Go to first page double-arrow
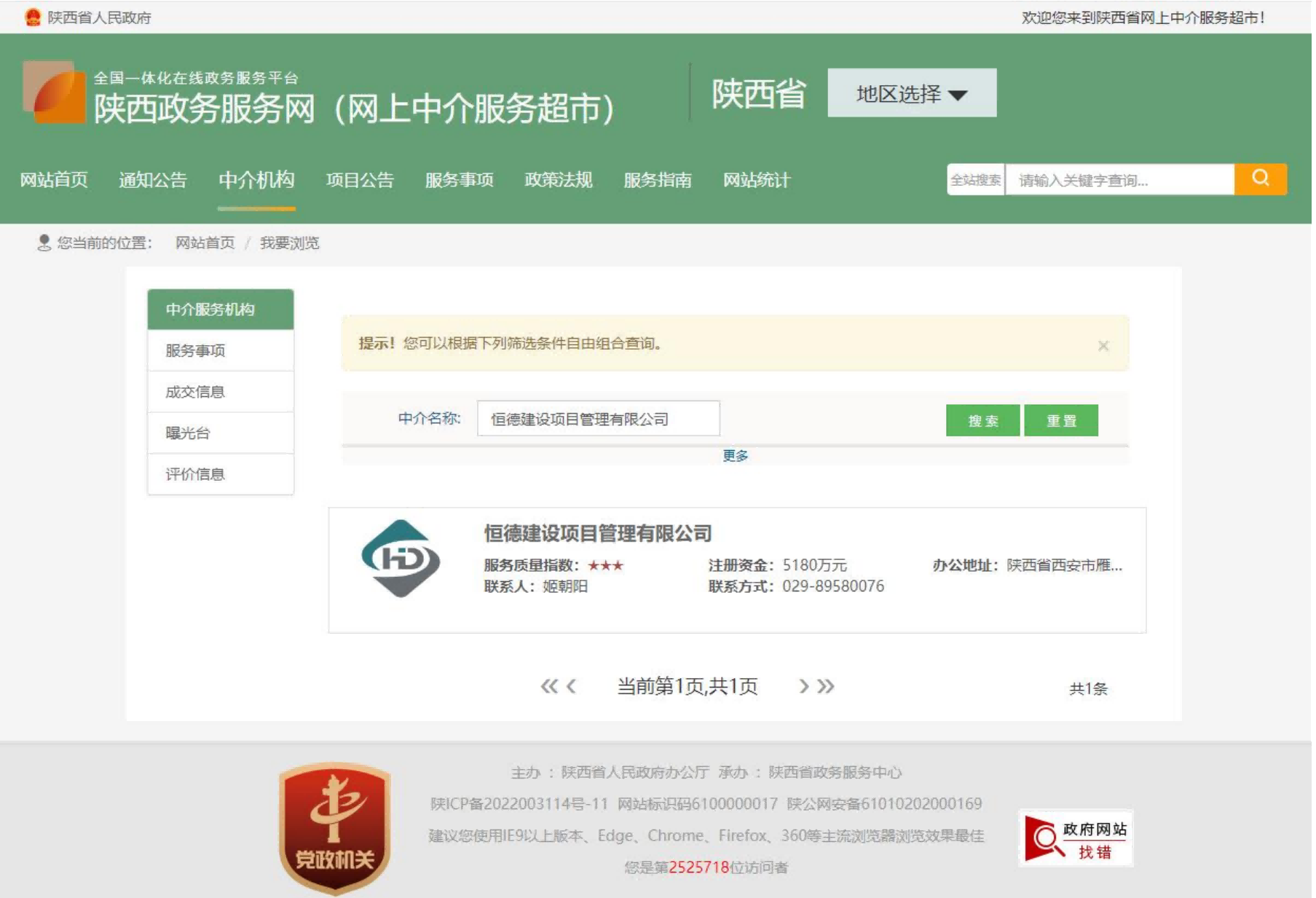This screenshot has height=898, width=1316. (x=551, y=687)
